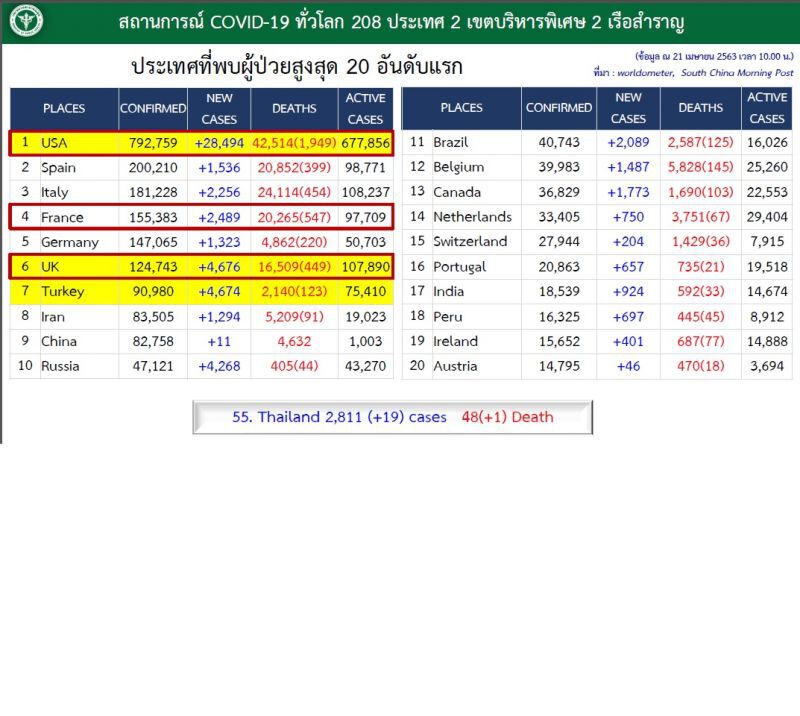Screen dimensions: 800x716
Task: Select the "USA" country name
Action: pyautogui.click(x=54, y=143)
